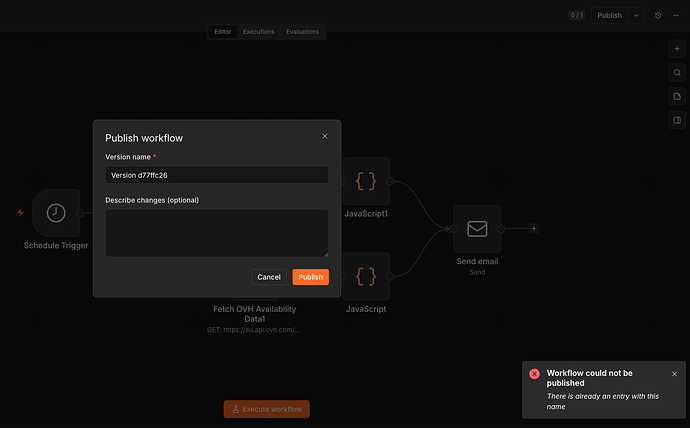Click the red error icon in notification

click(x=535, y=374)
